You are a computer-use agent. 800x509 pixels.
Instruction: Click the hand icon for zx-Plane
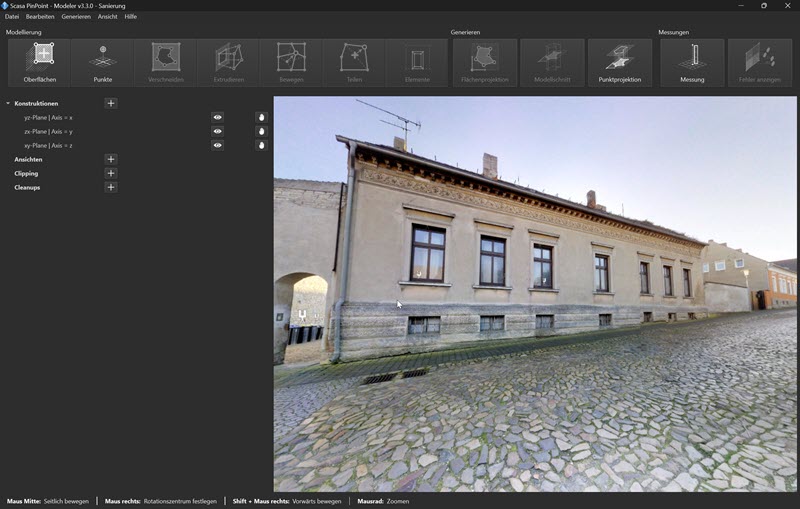tap(261, 132)
